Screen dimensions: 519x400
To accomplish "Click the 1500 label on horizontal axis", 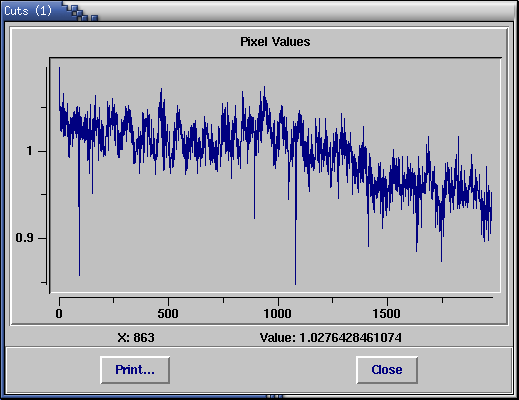I will (x=387, y=314).
